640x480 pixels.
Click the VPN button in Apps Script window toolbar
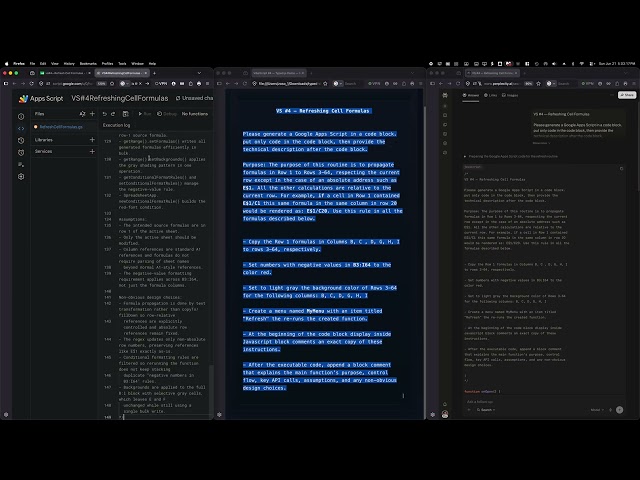pyautogui.click(x=161, y=84)
